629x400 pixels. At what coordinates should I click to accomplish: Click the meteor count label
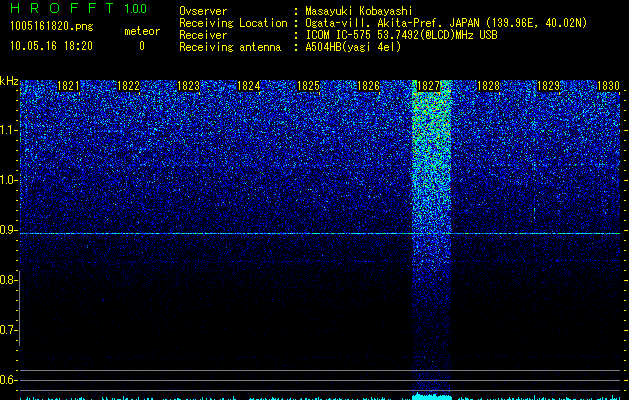coord(142,31)
